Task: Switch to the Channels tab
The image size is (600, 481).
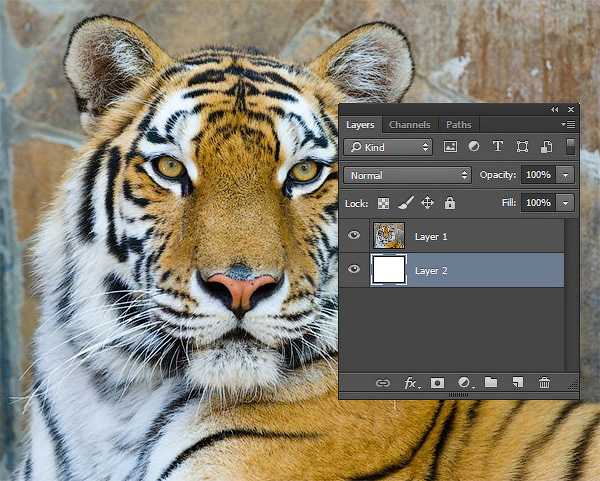Action: coord(409,125)
